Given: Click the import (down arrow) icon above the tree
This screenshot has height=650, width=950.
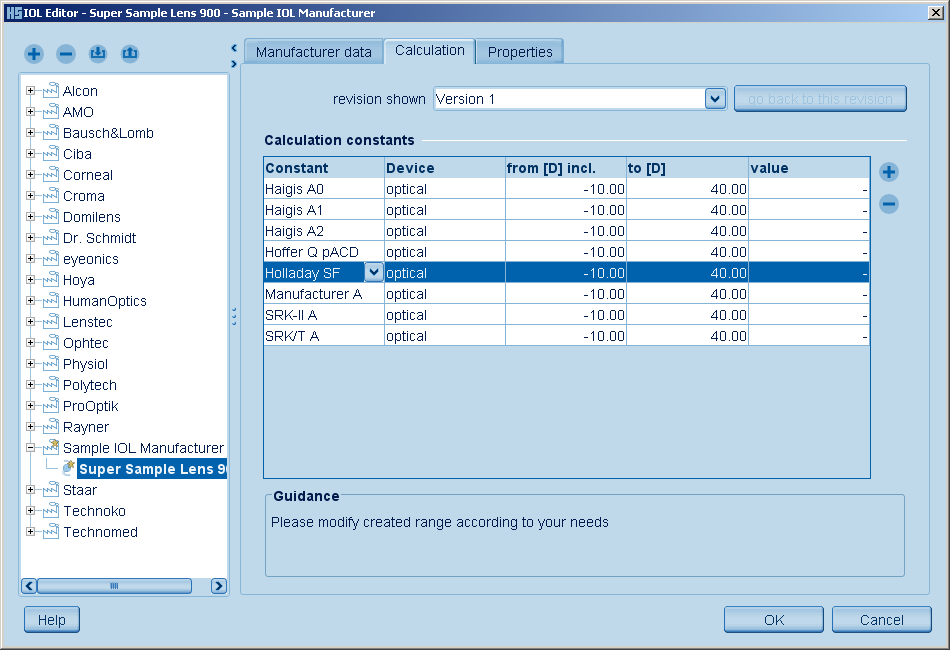Looking at the screenshot, I should tap(98, 53).
